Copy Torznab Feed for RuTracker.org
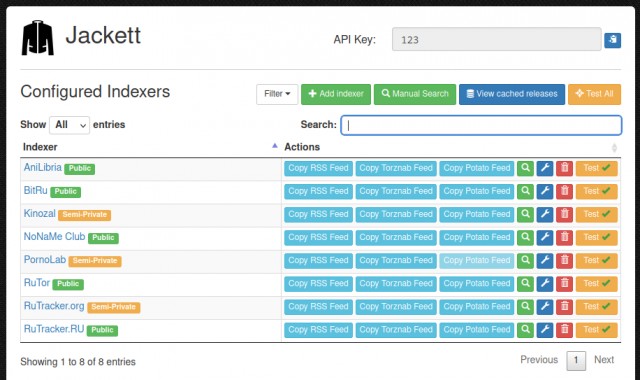Viewport: 640px width, 380px height. [396, 307]
